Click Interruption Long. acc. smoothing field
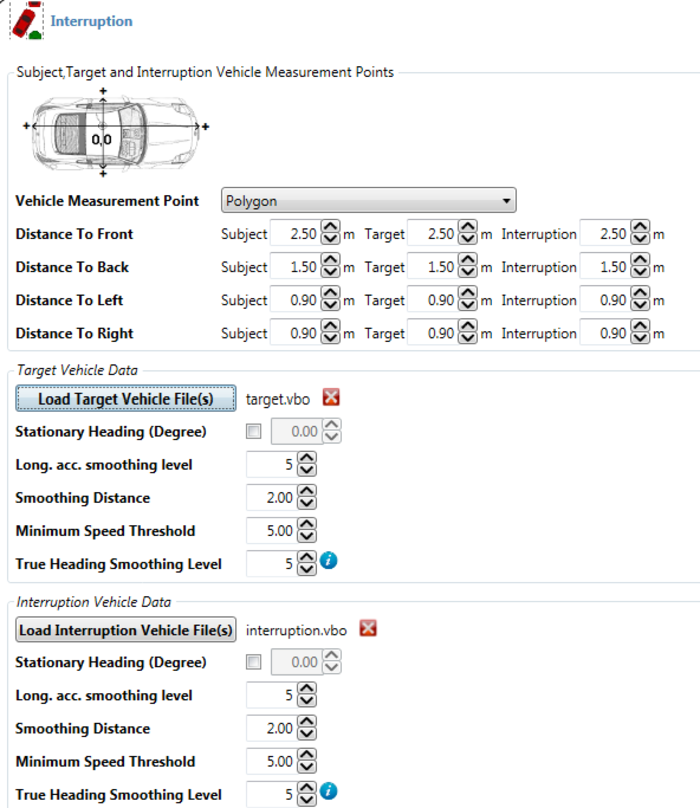Screen dimensions: 700x808 click(x=272, y=695)
